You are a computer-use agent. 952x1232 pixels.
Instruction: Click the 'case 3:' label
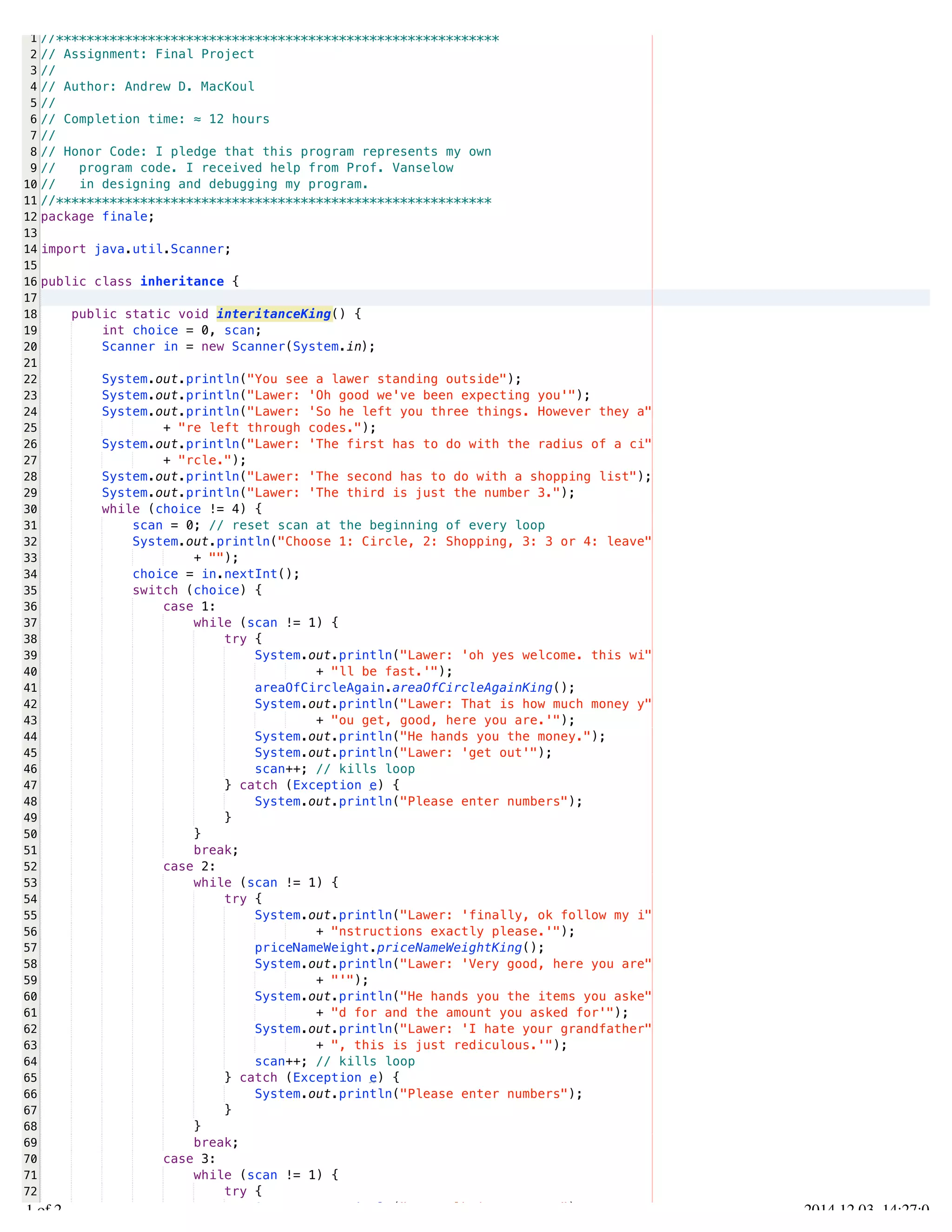190,1159
